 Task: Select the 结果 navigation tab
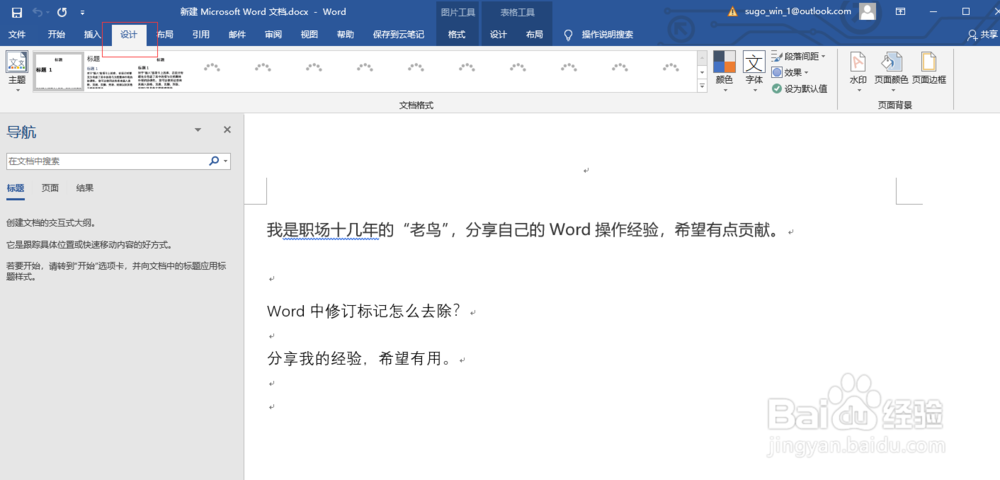[x=84, y=188]
